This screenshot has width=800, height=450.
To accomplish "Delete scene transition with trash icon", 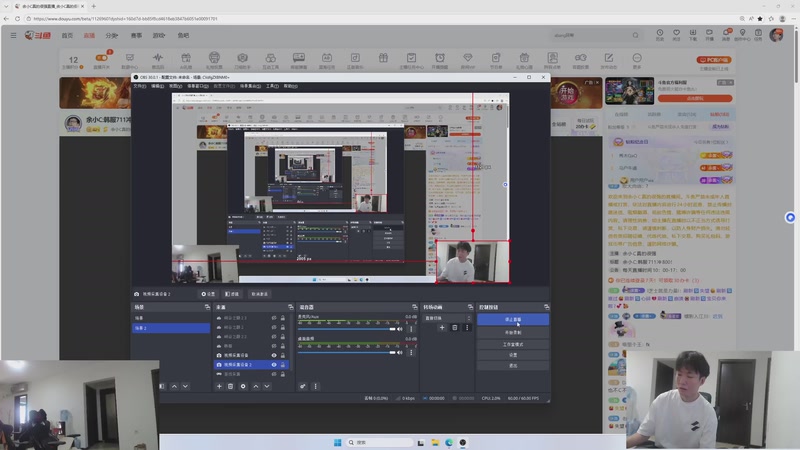I will (454, 327).
